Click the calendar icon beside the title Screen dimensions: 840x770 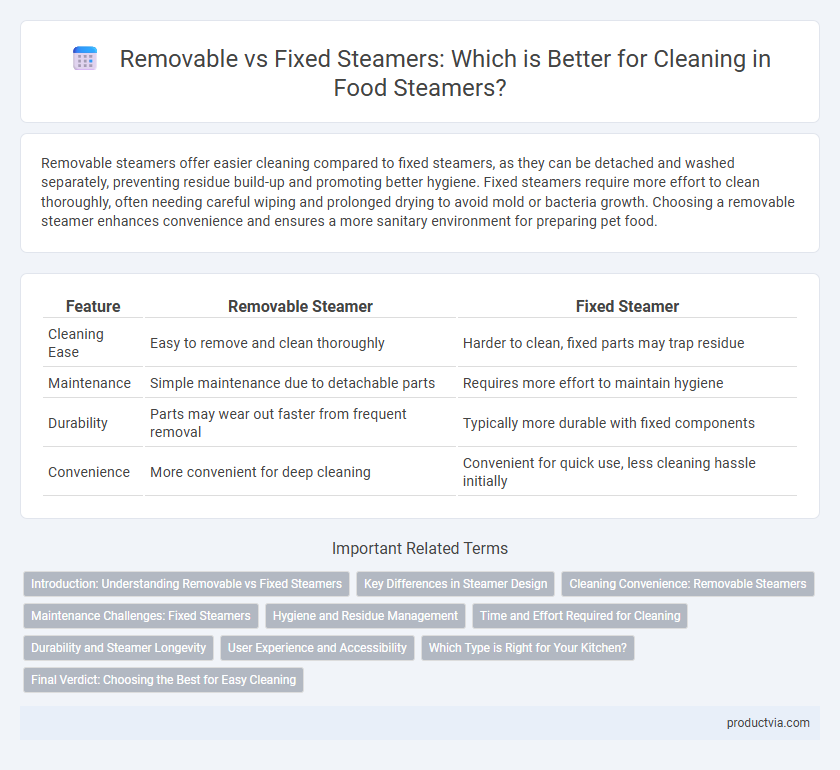85,58
